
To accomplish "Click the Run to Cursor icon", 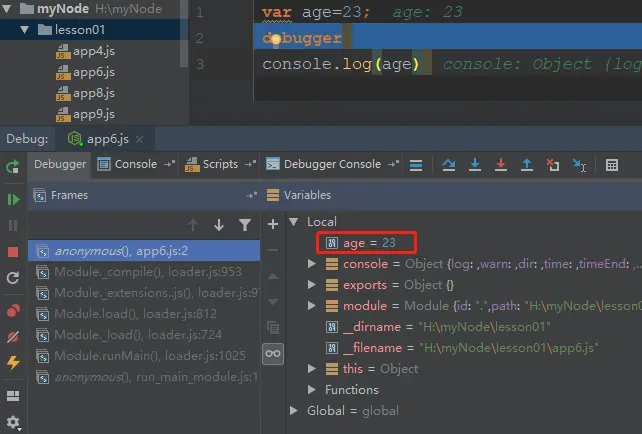I will tap(579, 165).
